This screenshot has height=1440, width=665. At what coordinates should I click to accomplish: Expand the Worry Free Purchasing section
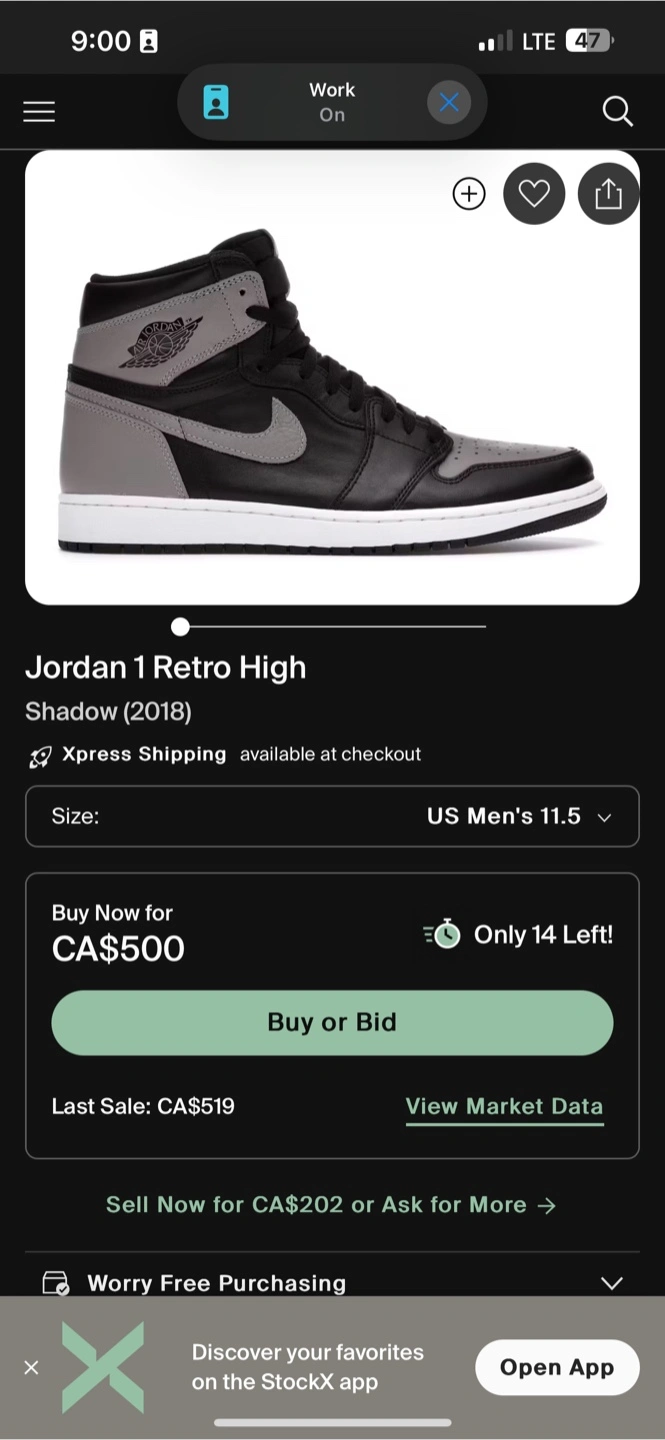[611, 1283]
